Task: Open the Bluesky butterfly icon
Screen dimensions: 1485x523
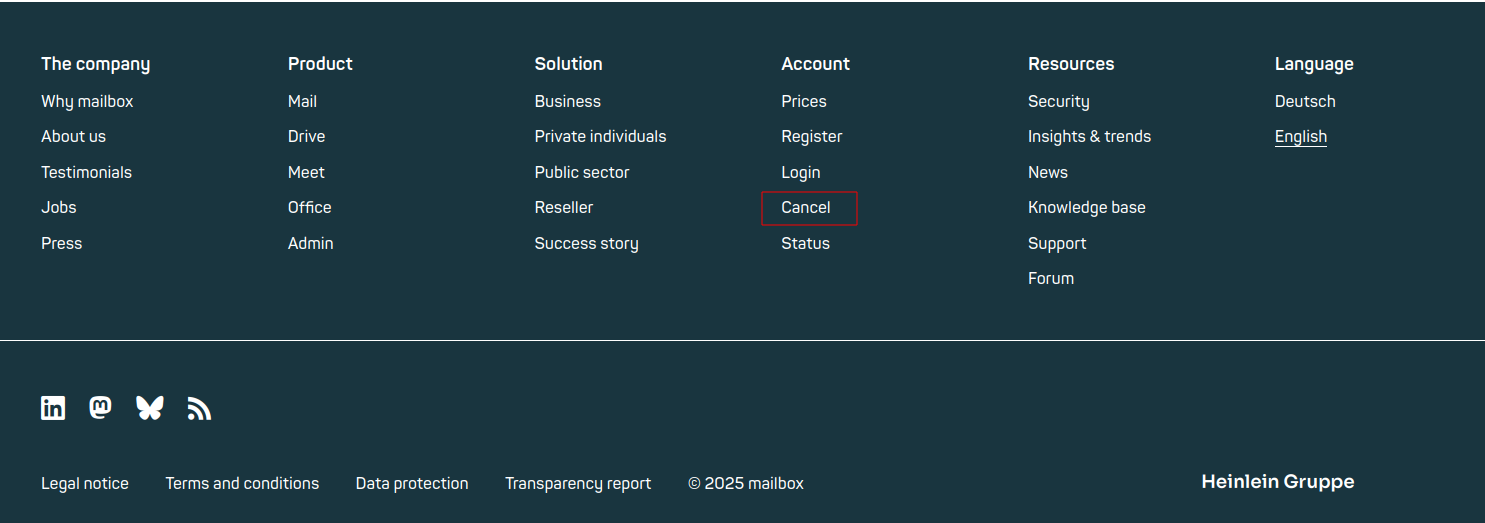Action: pos(149,408)
